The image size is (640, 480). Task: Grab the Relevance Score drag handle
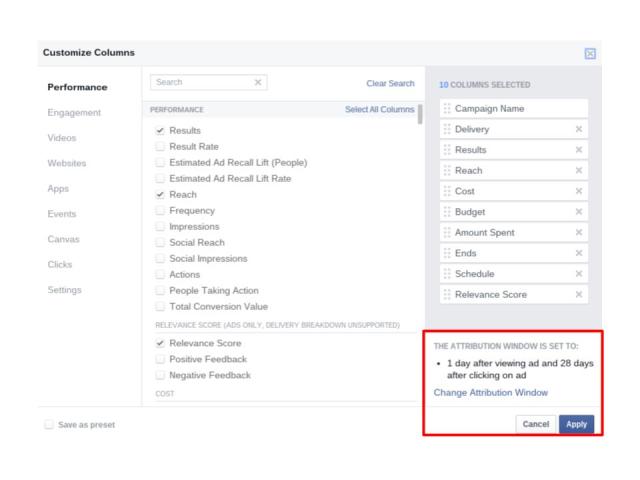point(447,294)
